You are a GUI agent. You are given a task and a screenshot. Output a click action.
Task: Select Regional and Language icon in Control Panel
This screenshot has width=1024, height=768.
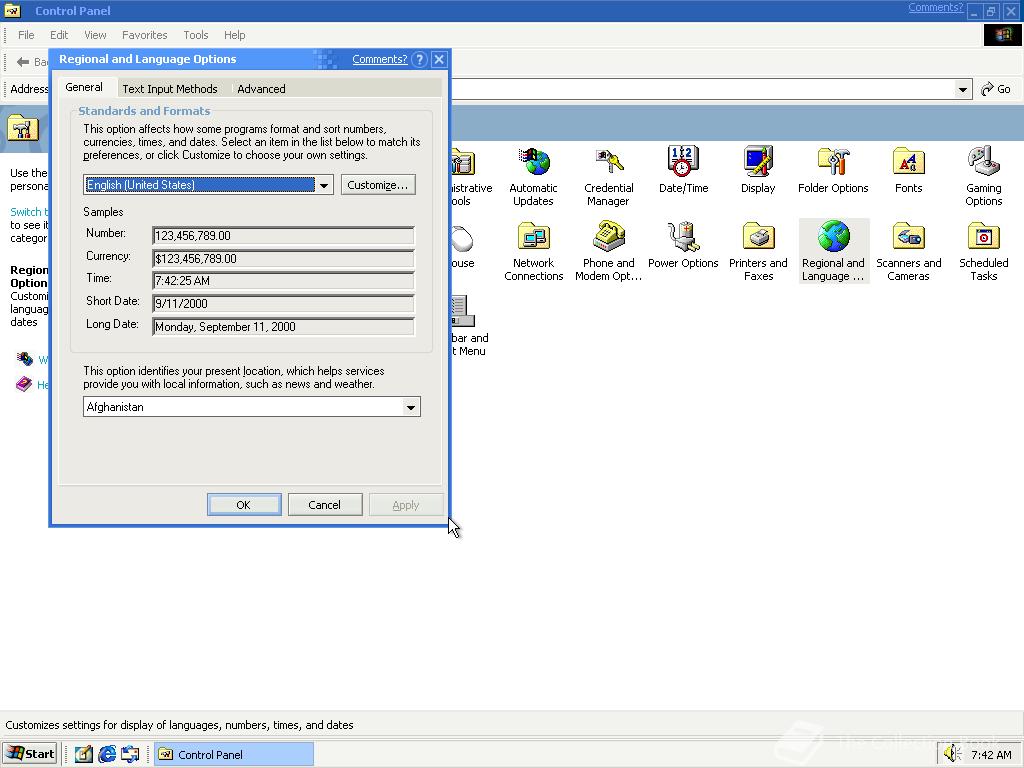833,251
